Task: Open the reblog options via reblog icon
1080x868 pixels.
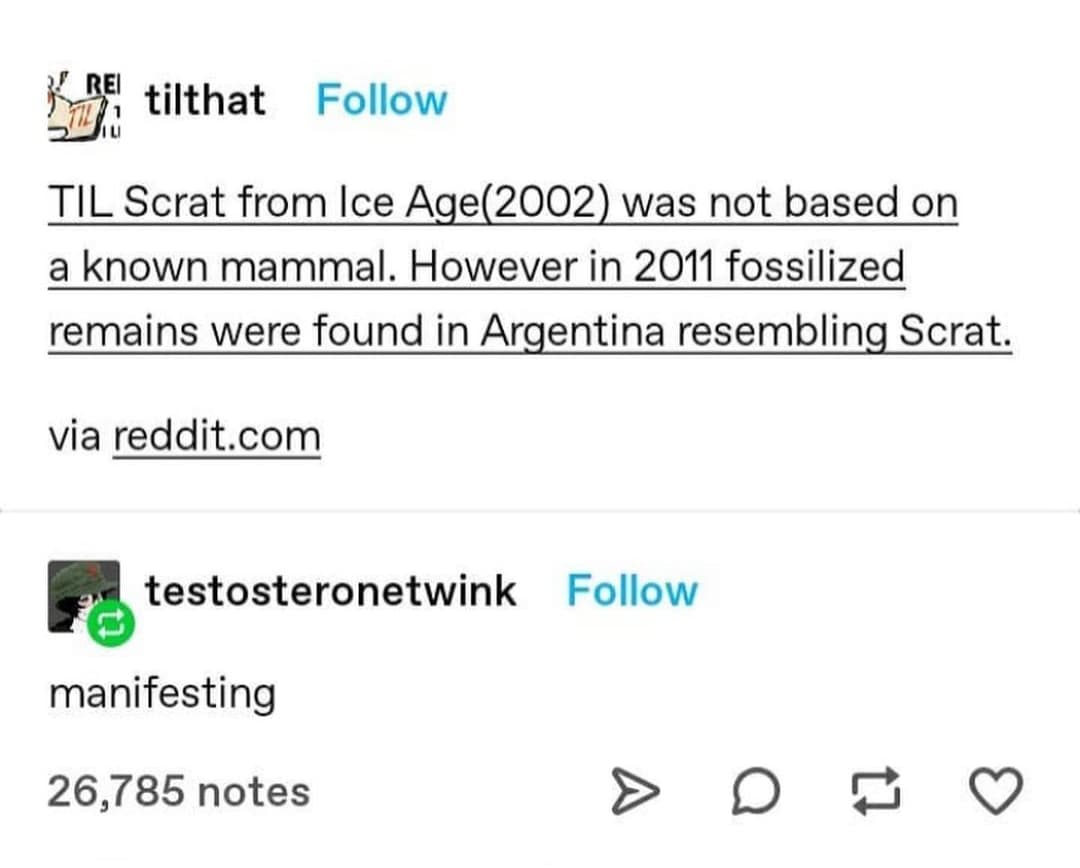Action: click(875, 790)
